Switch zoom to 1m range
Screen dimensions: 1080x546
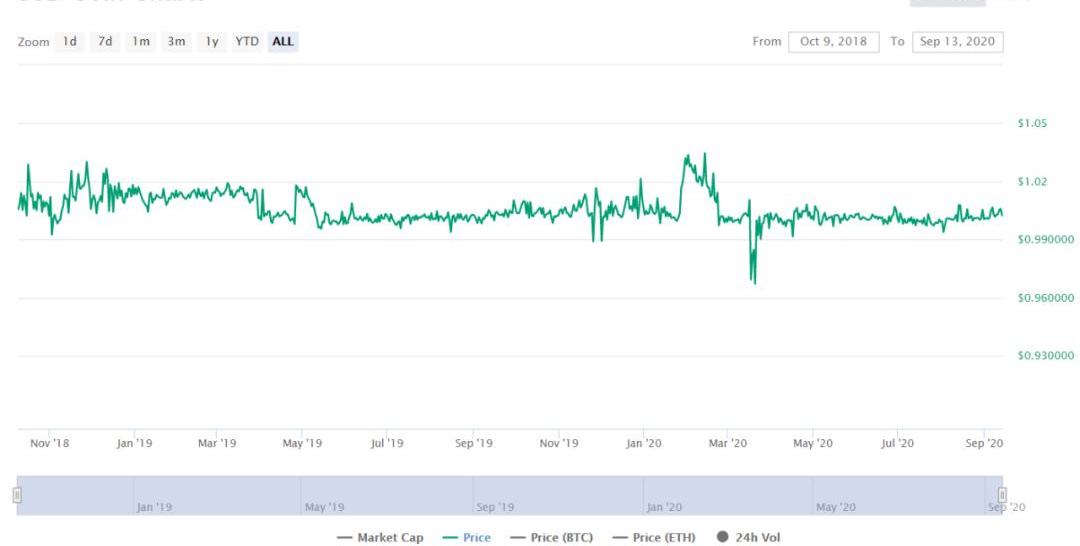pyautogui.click(x=141, y=42)
